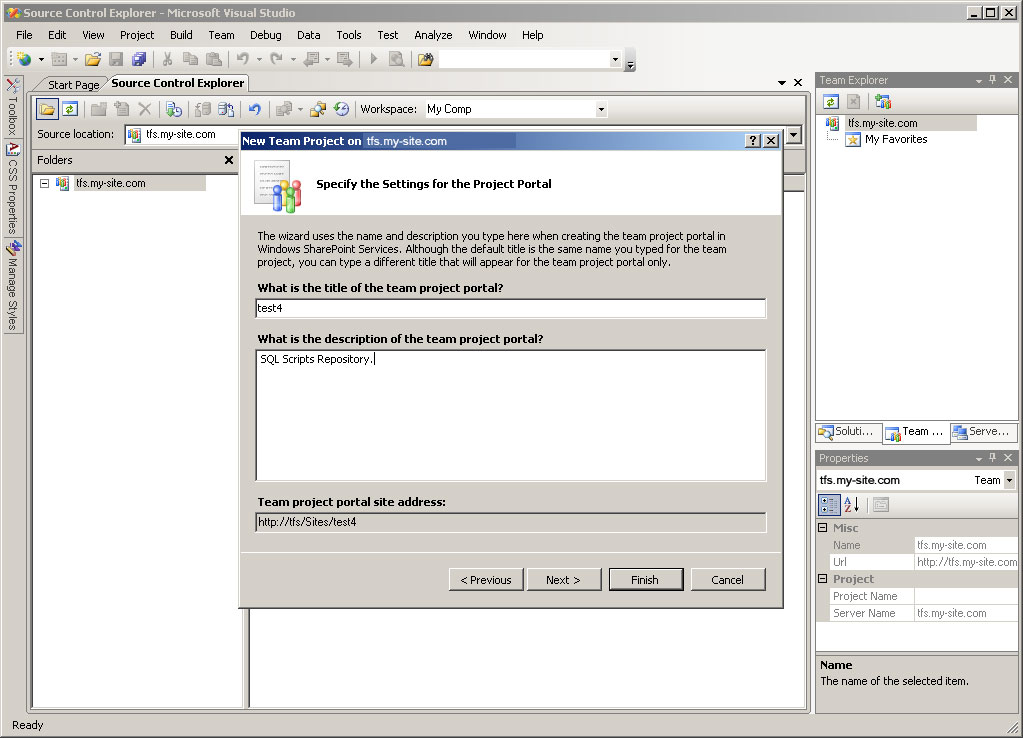Click the Paste clipboard icon
Viewport: 1023px width, 738px height.
[x=213, y=59]
